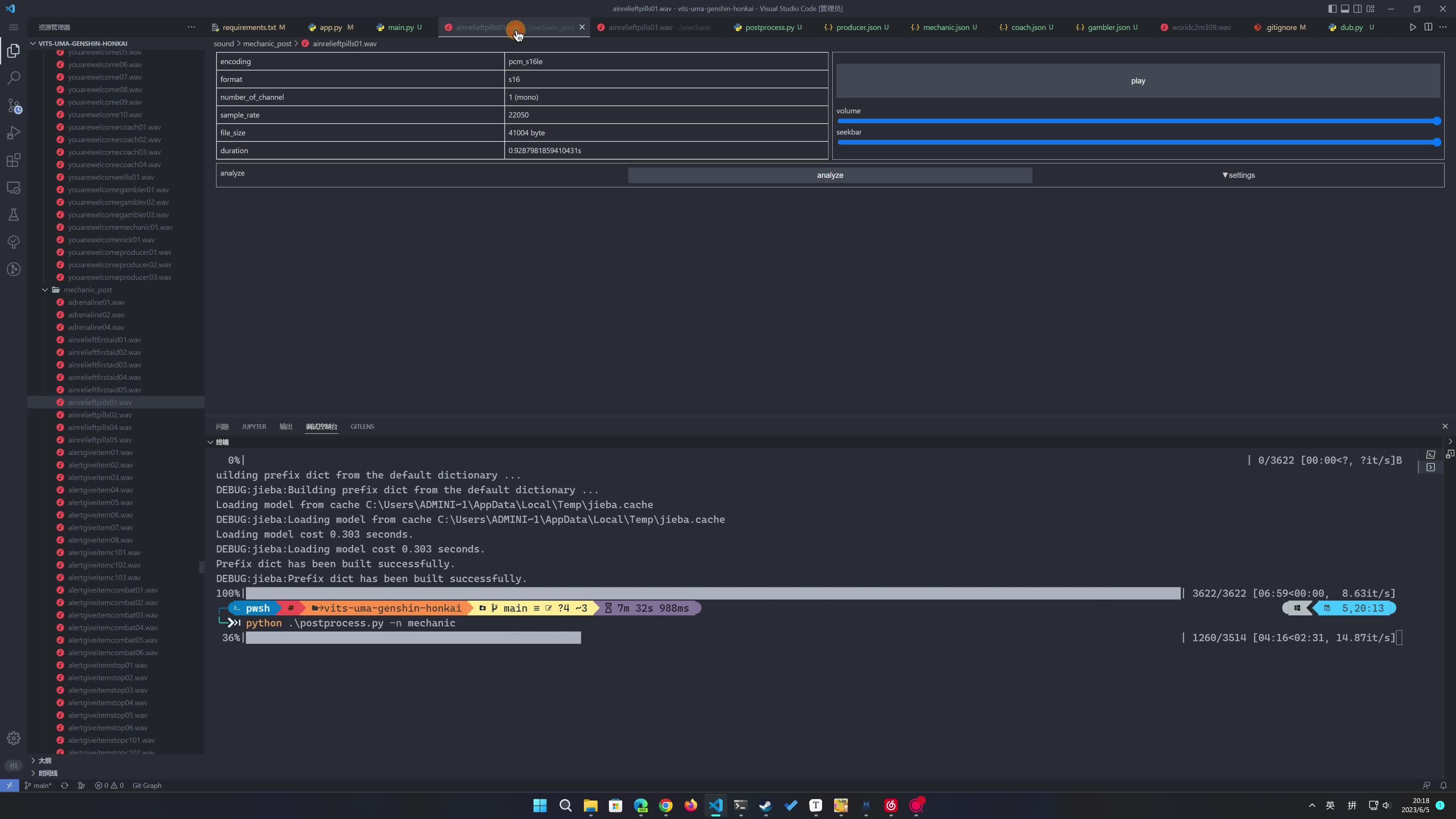Select alertgiveitem01.wav in file tree
This screenshot has height=819, width=1456.
(100, 453)
